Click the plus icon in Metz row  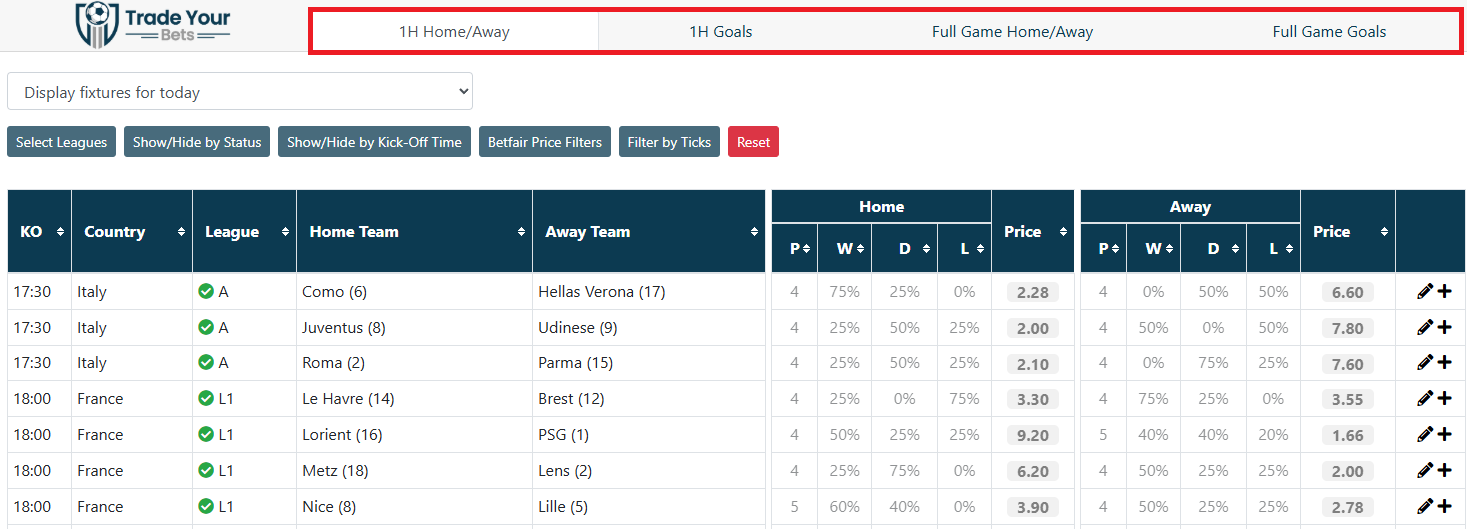1444,470
